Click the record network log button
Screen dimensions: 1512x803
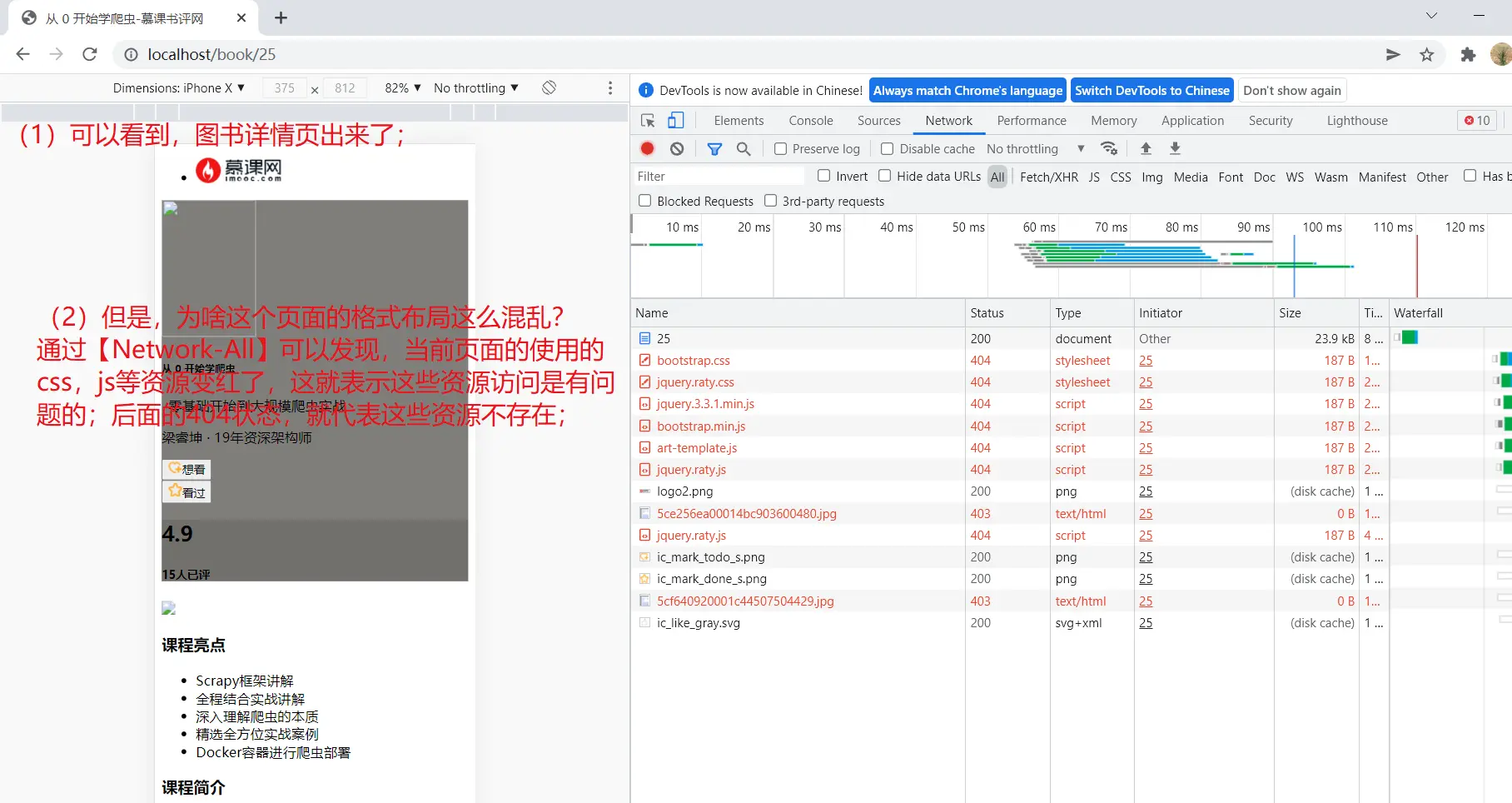click(x=648, y=149)
